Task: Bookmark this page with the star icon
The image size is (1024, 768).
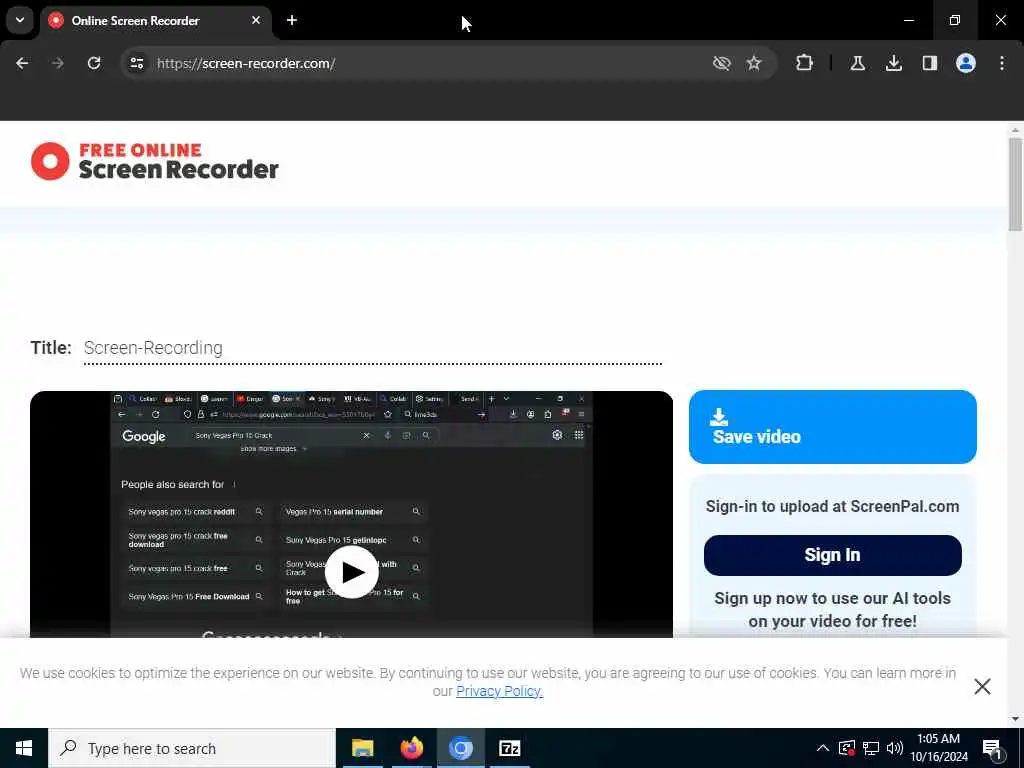Action: pos(754,63)
